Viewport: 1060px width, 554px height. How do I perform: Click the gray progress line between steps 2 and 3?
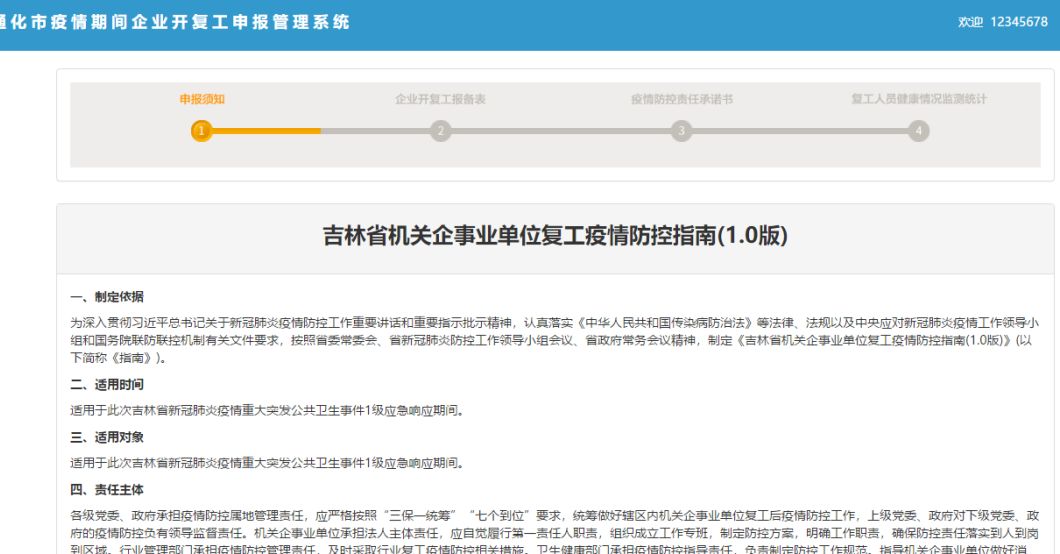(561, 130)
